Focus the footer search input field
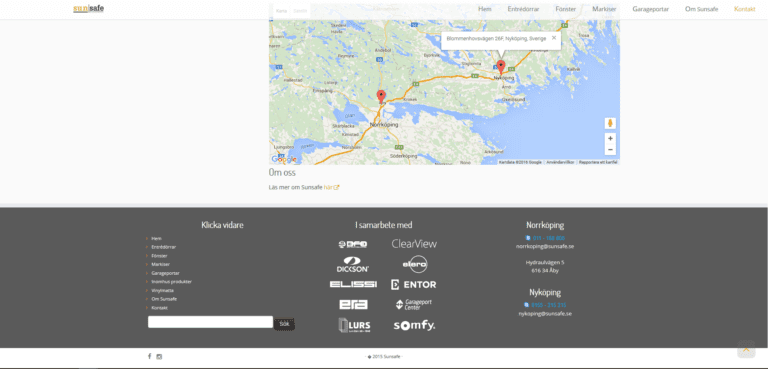The height and width of the screenshot is (369, 768). pos(210,322)
